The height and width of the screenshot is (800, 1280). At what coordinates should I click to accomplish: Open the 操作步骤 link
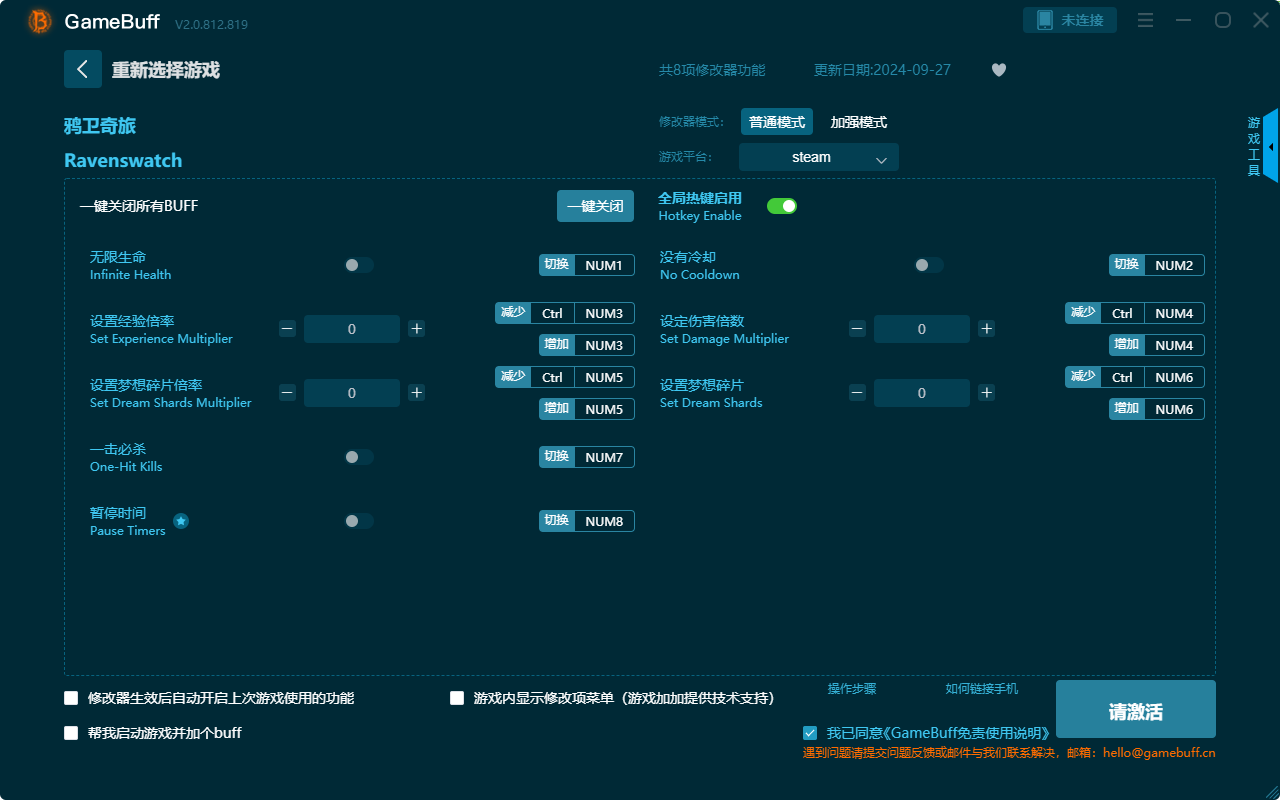point(850,688)
